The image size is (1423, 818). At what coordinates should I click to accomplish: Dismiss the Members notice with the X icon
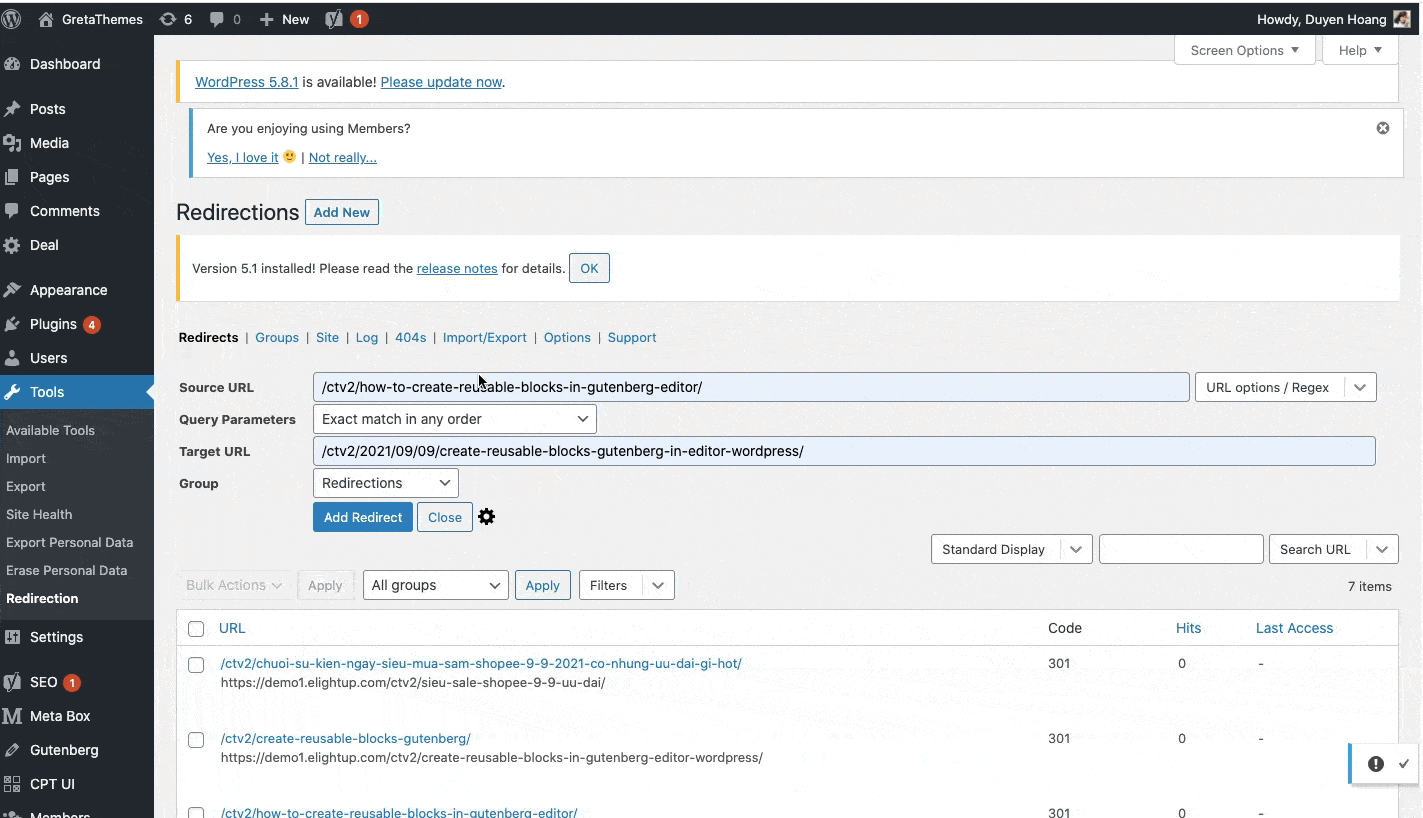(x=1383, y=128)
